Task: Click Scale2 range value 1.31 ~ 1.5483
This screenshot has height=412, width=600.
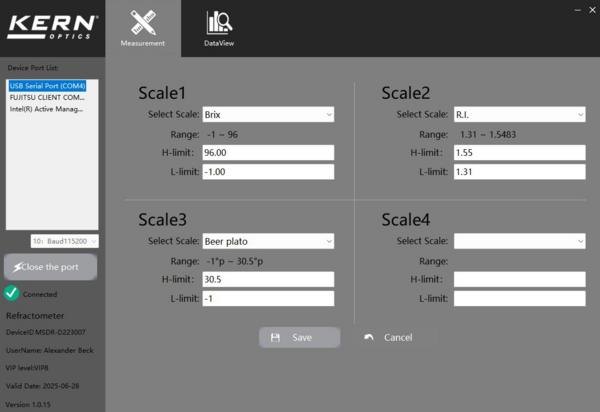Action: point(488,135)
